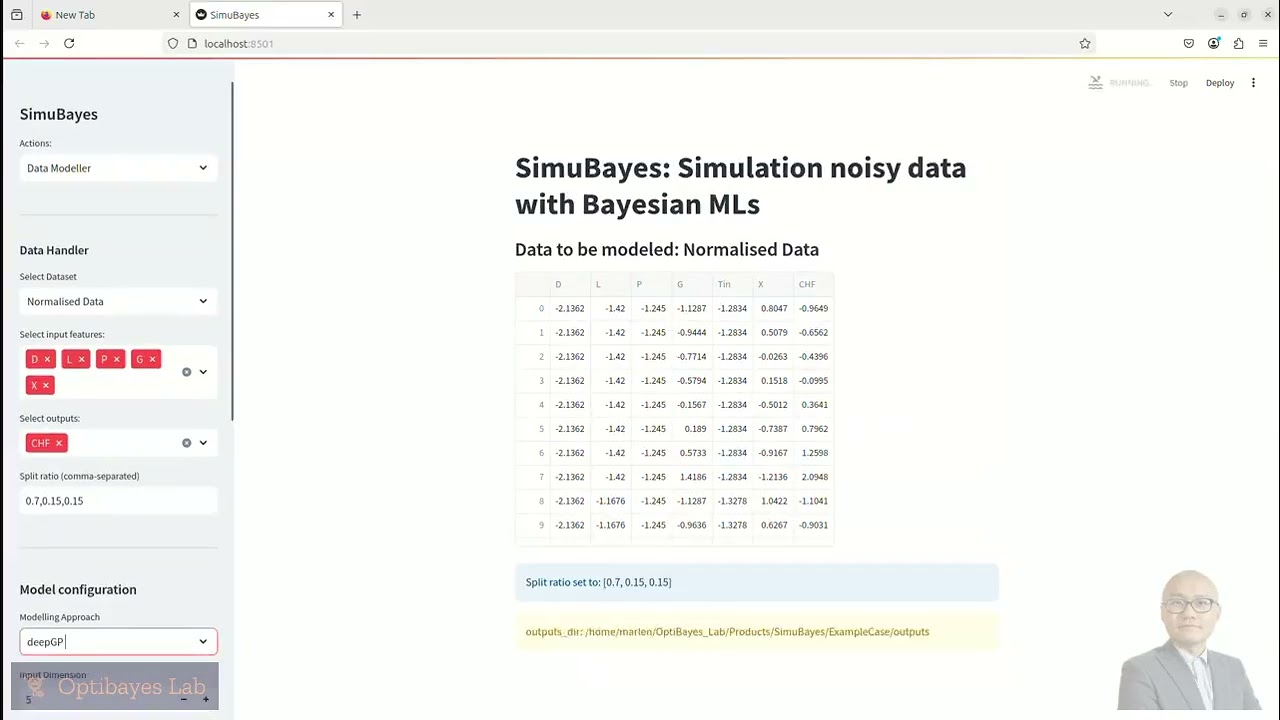
Task: Open Firefox View from tab bar icon
Action: coord(17,15)
